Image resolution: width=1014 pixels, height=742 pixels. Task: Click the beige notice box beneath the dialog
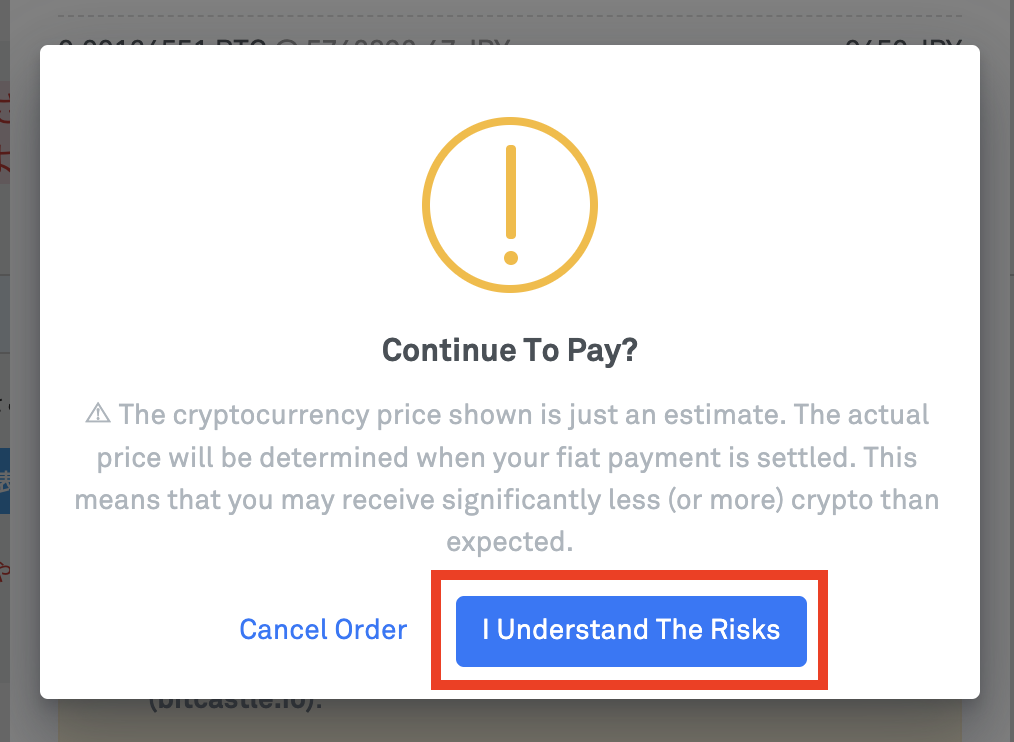pyautogui.click(x=510, y=720)
